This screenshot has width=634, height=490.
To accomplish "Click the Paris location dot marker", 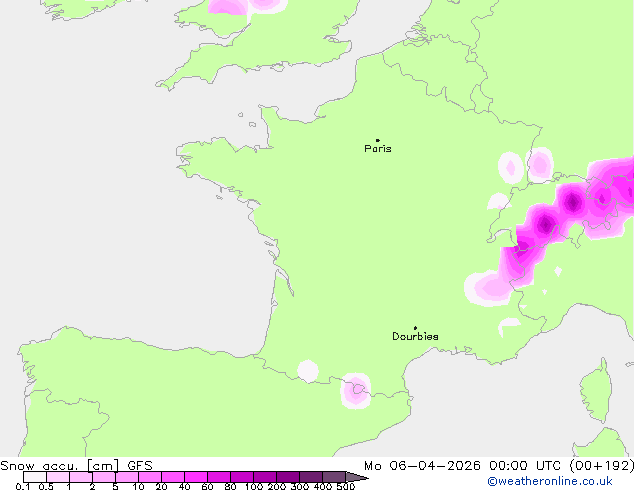I will tap(378, 140).
